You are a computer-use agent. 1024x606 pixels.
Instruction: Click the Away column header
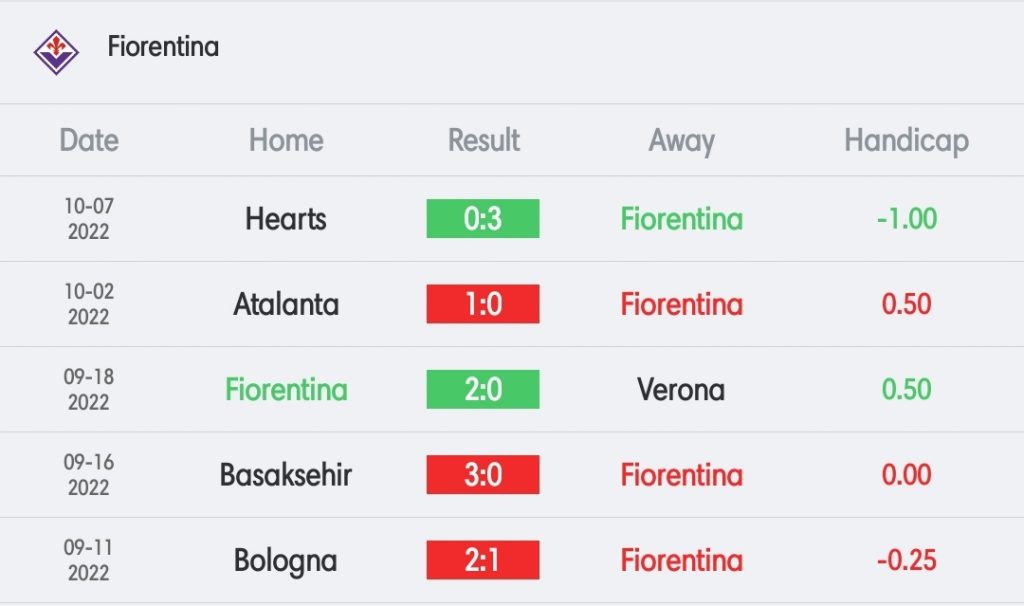tap(682, 142)
